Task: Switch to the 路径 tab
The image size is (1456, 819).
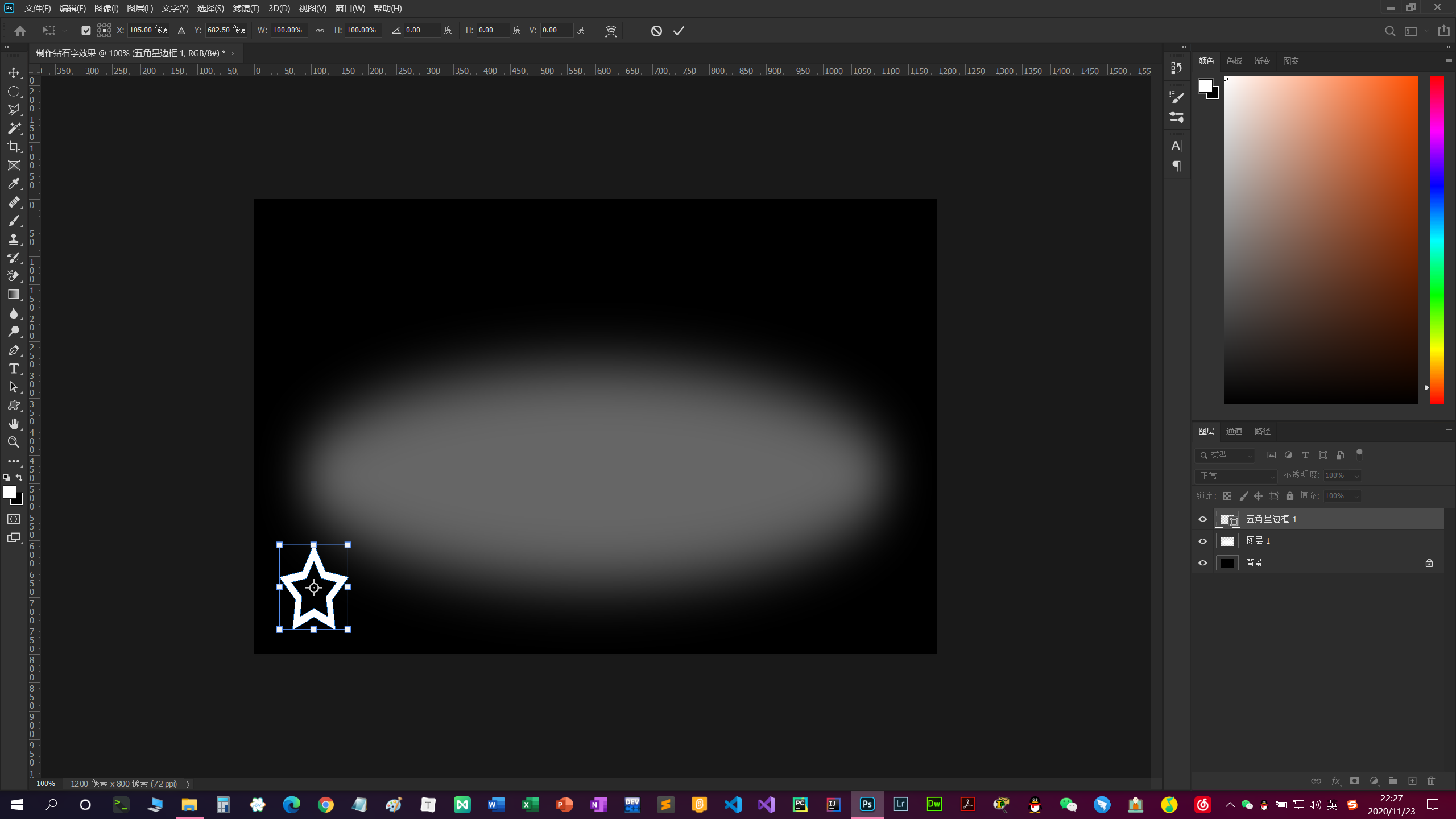Action: point(1262,431)
